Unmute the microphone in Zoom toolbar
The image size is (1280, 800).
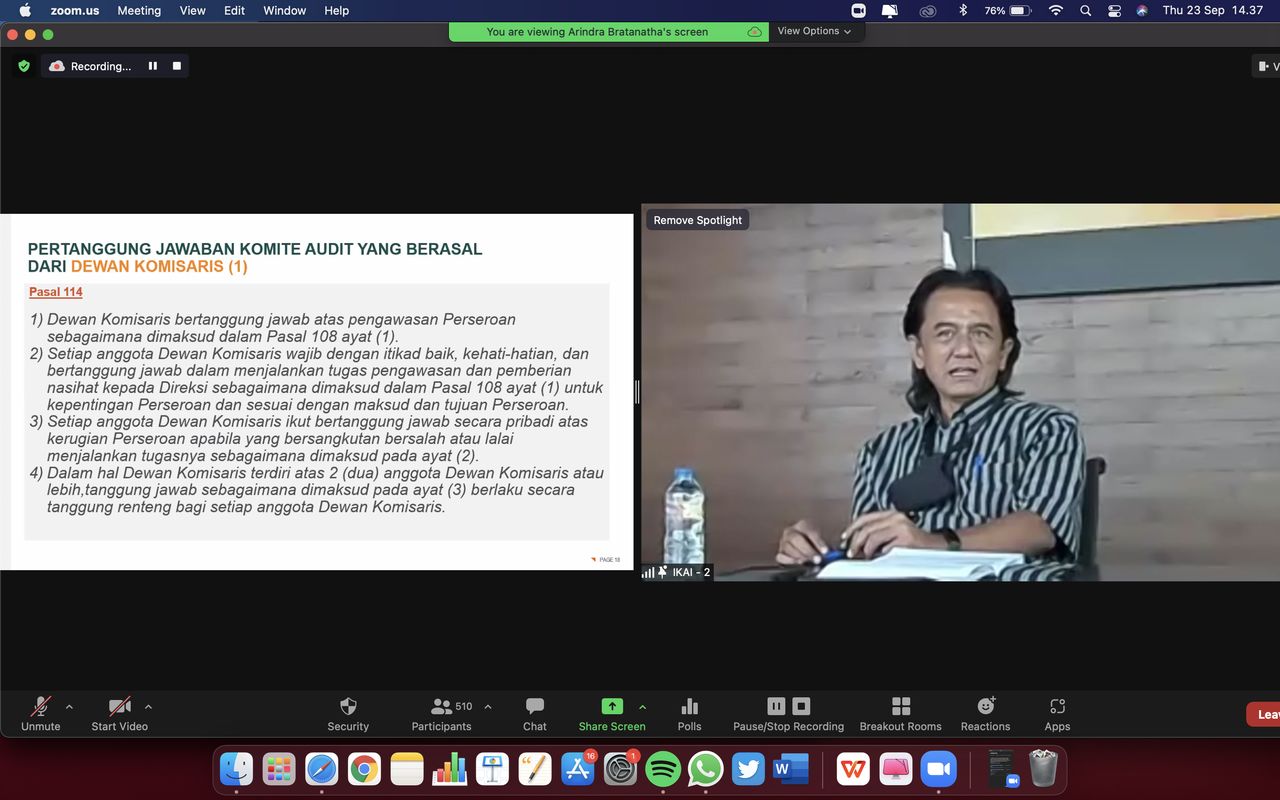[x=41, y=714]
